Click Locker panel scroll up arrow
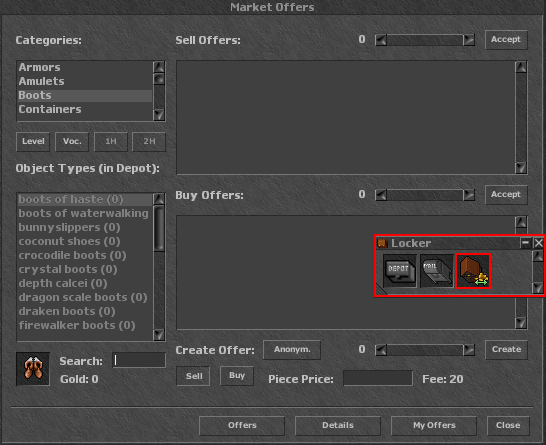 click(538, 256)
